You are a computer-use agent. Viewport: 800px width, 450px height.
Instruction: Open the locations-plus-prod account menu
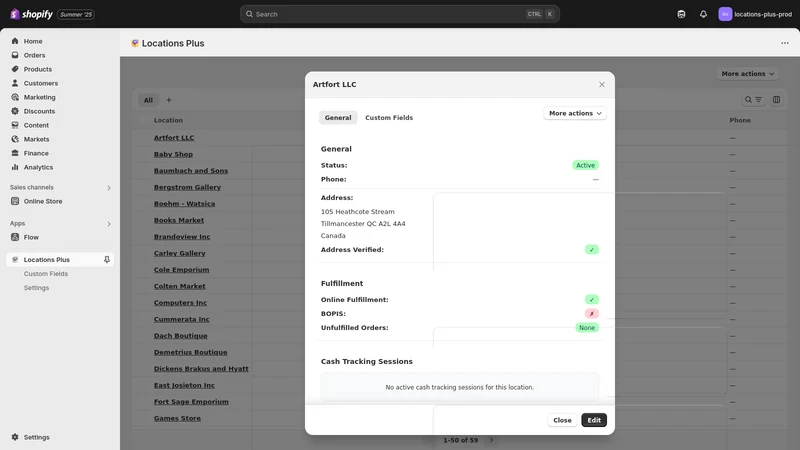755,14
